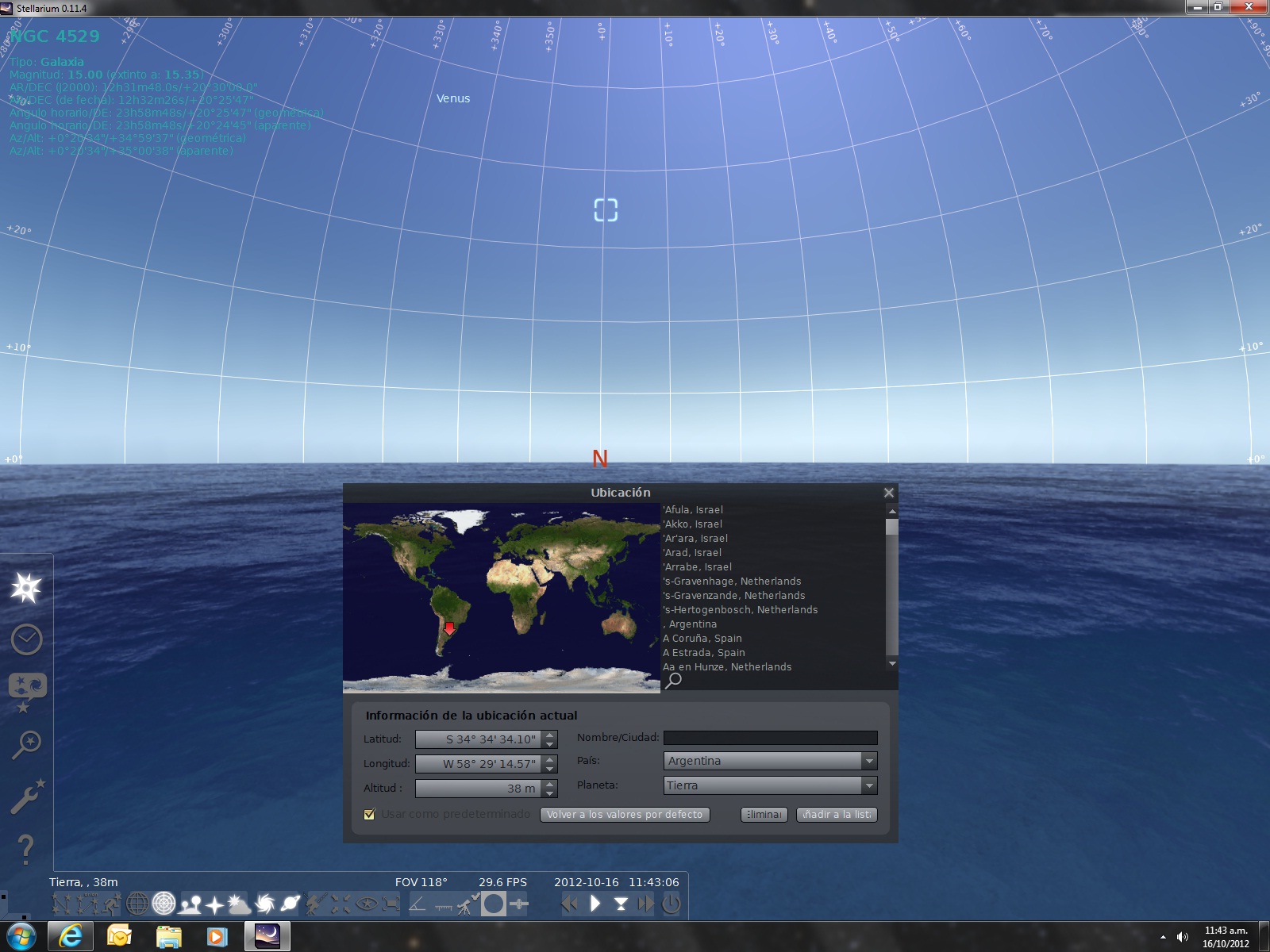The image size is (1270, 952).
Task: Toggle azimuthal grid icon
Action: (x=164, y=903)
